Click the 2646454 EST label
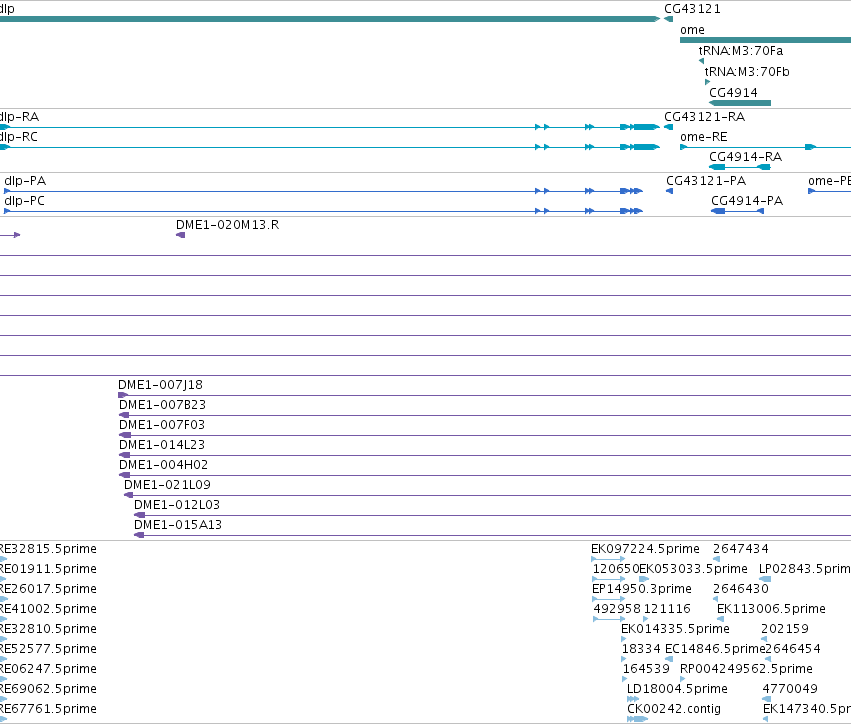Viewport: 851px width, 724px height. click(793, 649)
